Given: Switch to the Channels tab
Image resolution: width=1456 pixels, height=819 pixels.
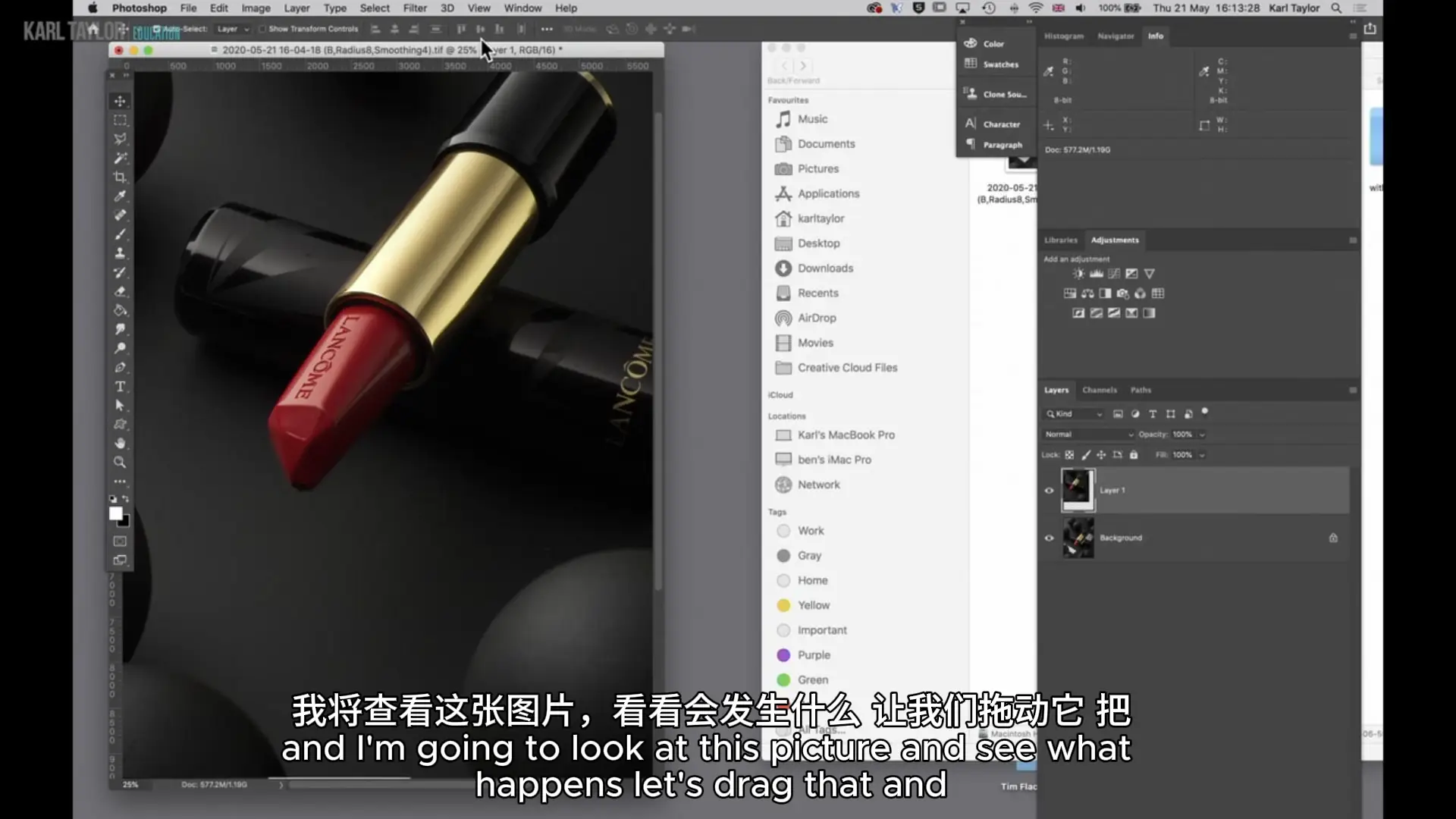Looking at the screenshot, I should (1100, 390).
